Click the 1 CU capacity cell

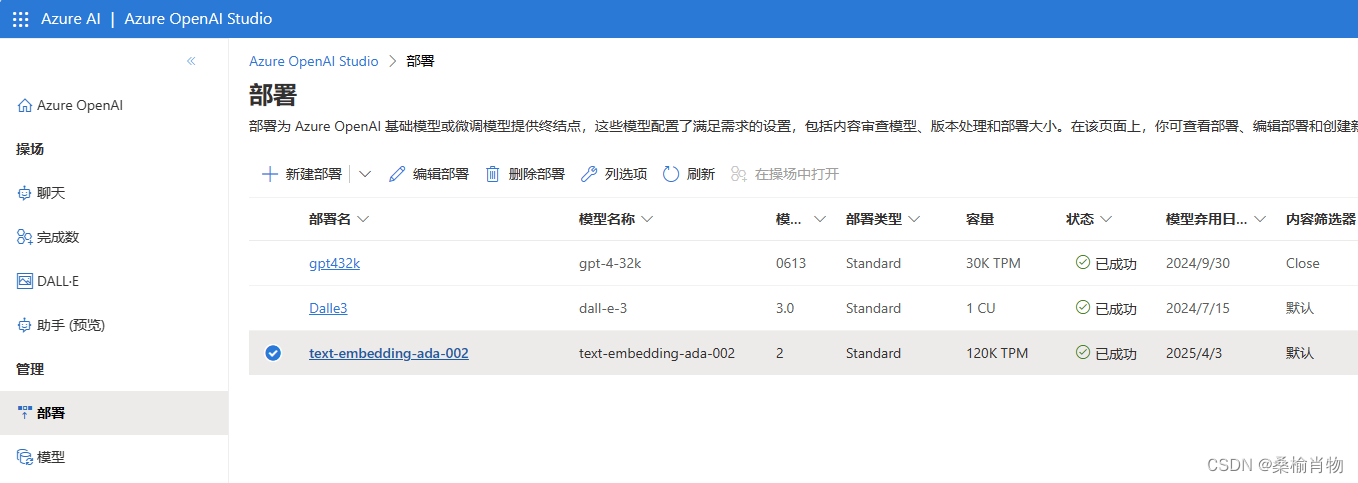click(981, 308)
